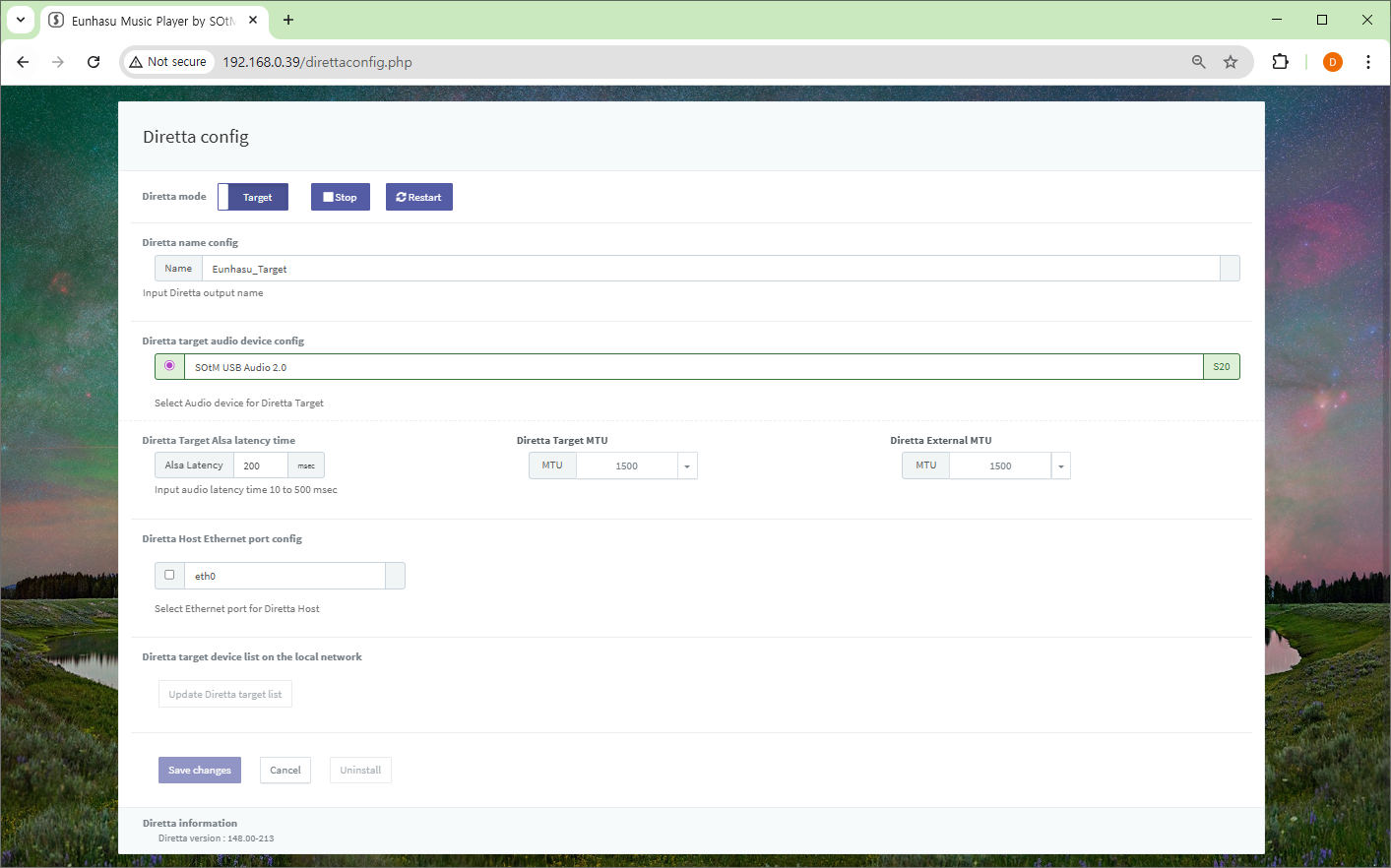This screenshot has width=1391, height=868.
Task: Toggle the Diretta mode Target switch
Action: pos(253,197)
